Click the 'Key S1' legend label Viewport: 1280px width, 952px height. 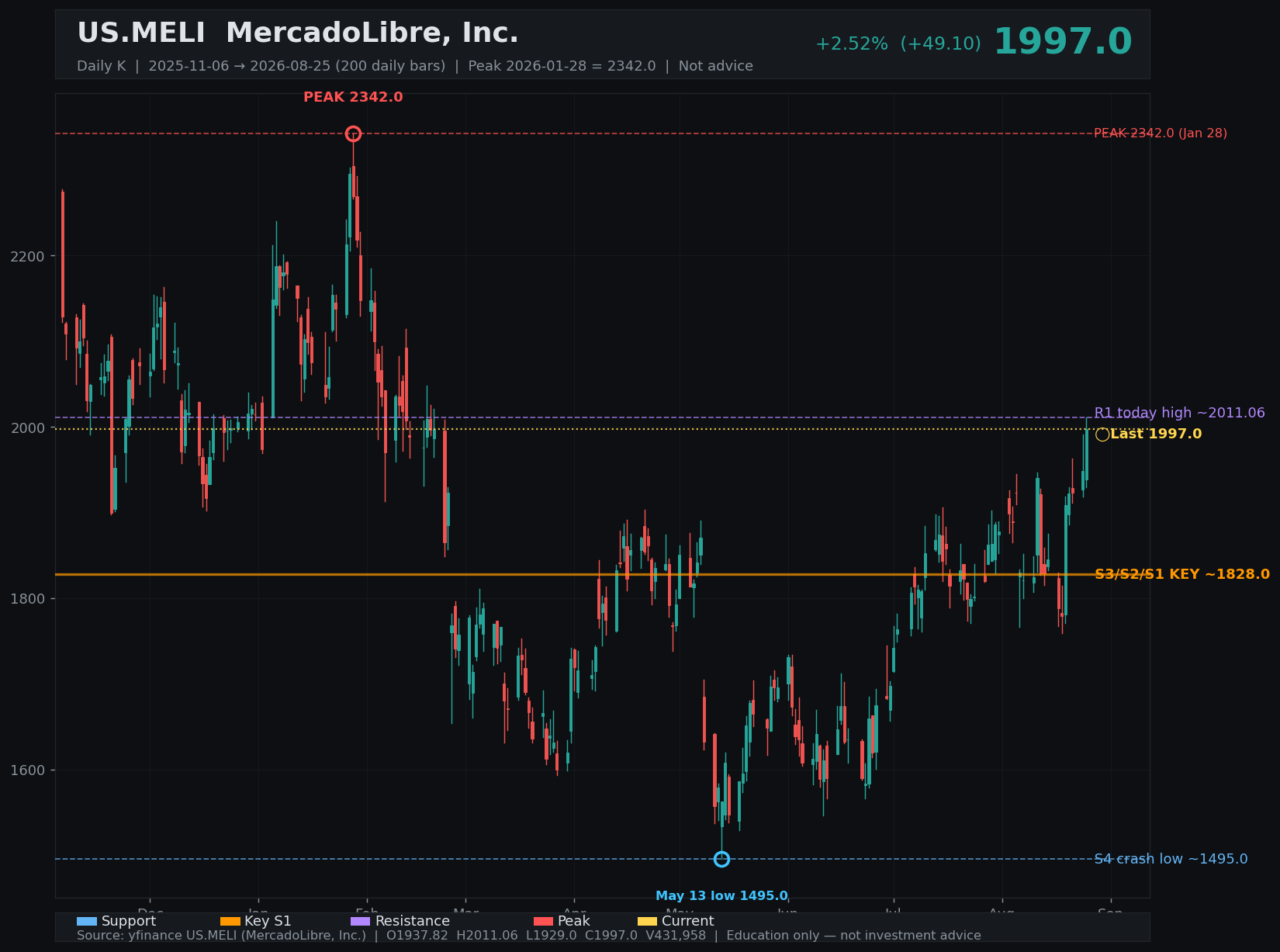[268, 922]
